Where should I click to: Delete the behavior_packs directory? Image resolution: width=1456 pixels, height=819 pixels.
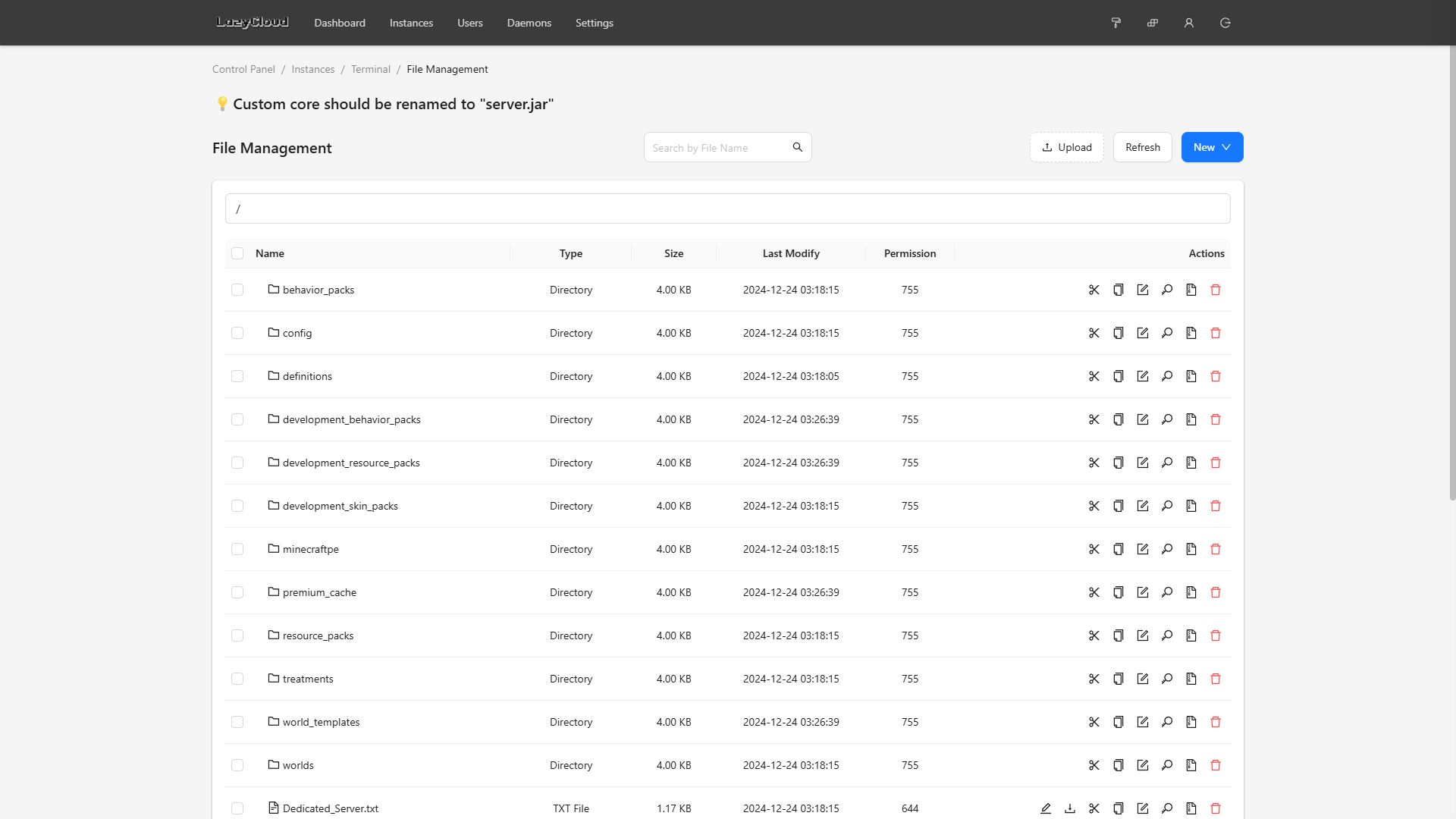1216,290
